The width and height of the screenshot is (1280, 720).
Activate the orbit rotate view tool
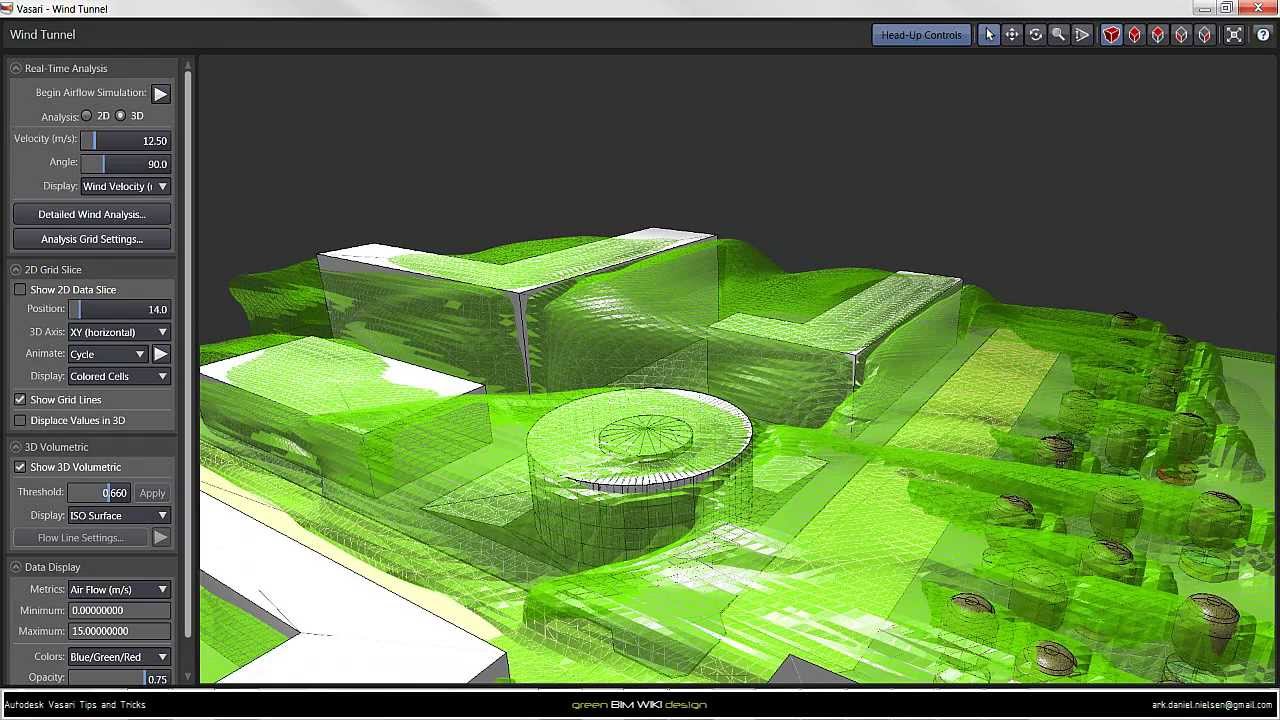click(x=1035, y=35)
